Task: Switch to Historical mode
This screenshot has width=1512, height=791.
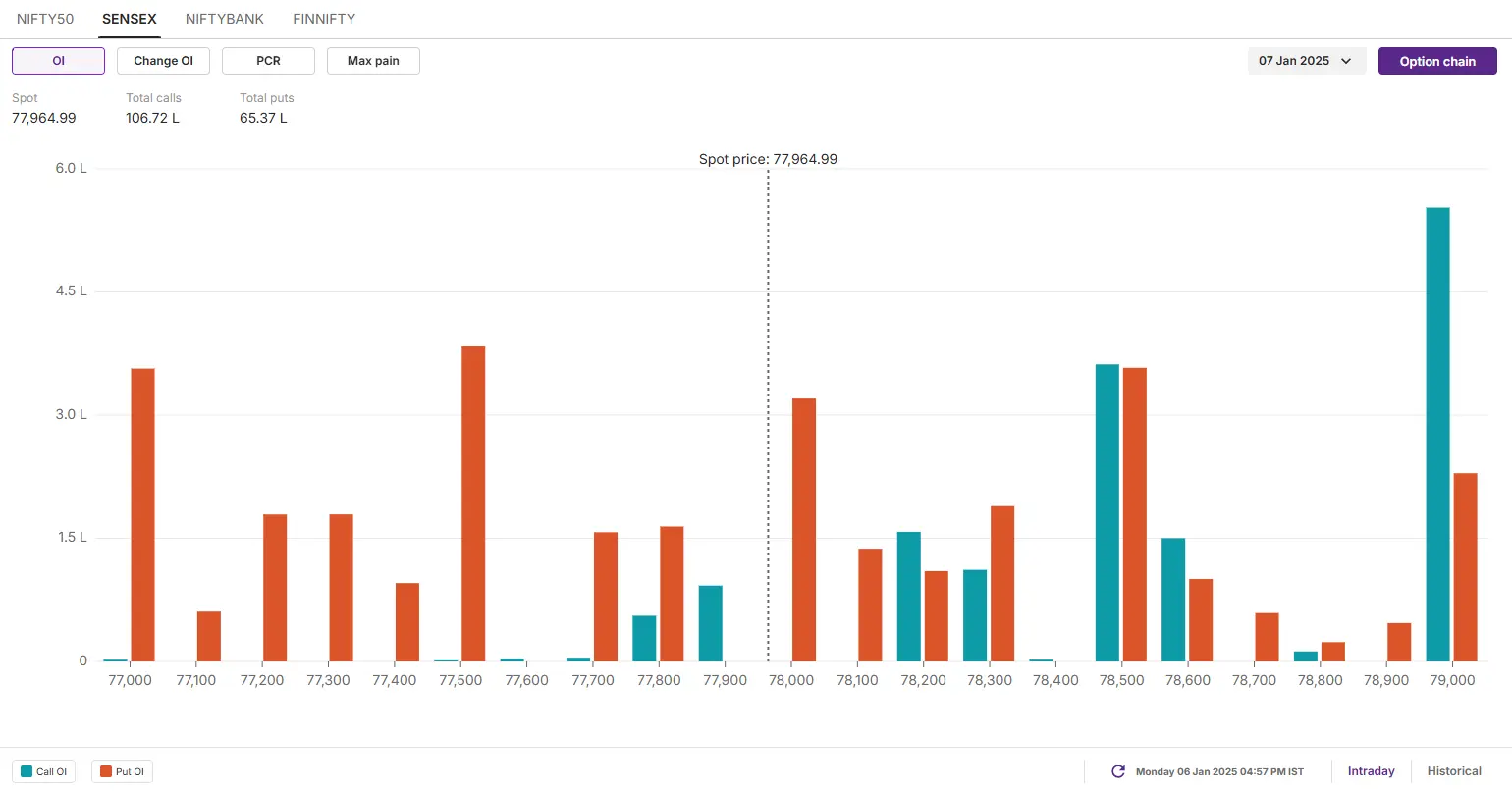Action: (1454, 771)
